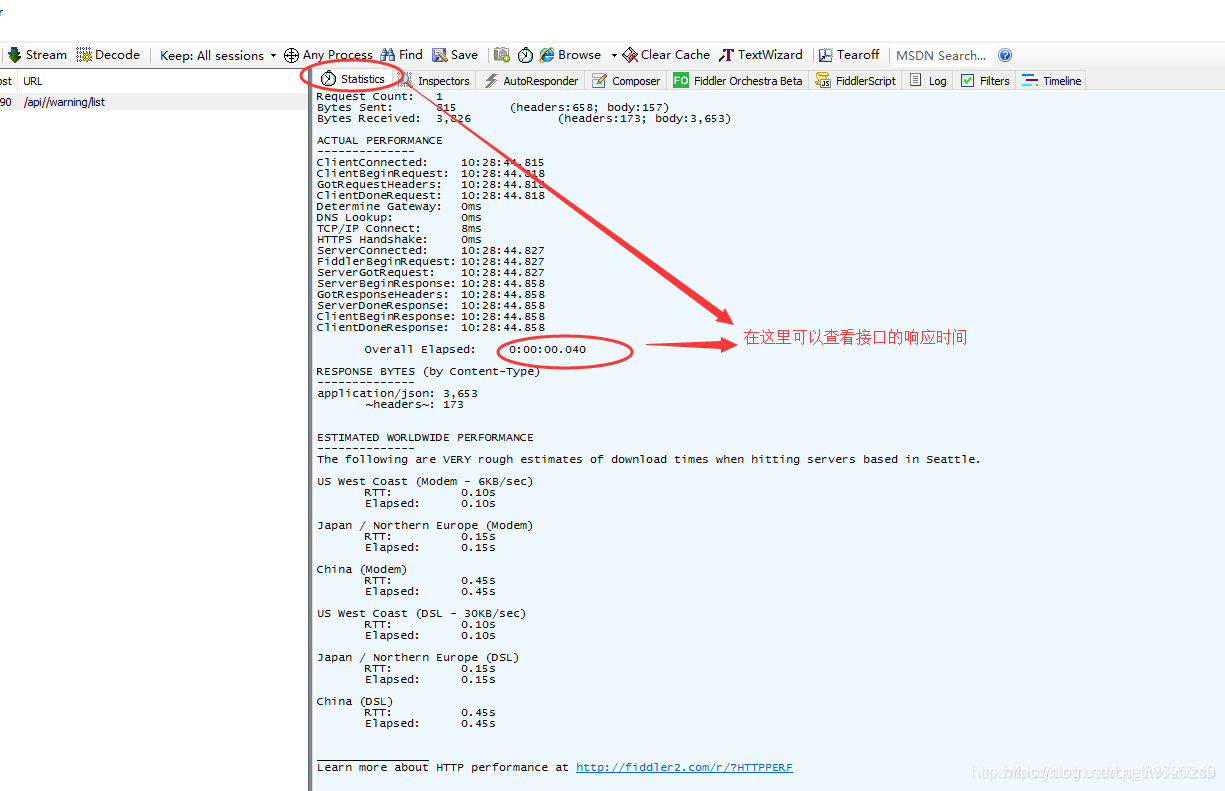Viewport: 1225px width, 791px height.
Task: Click the Overall Elapsed value 0:00:00.040
Action: pos(547,350)
